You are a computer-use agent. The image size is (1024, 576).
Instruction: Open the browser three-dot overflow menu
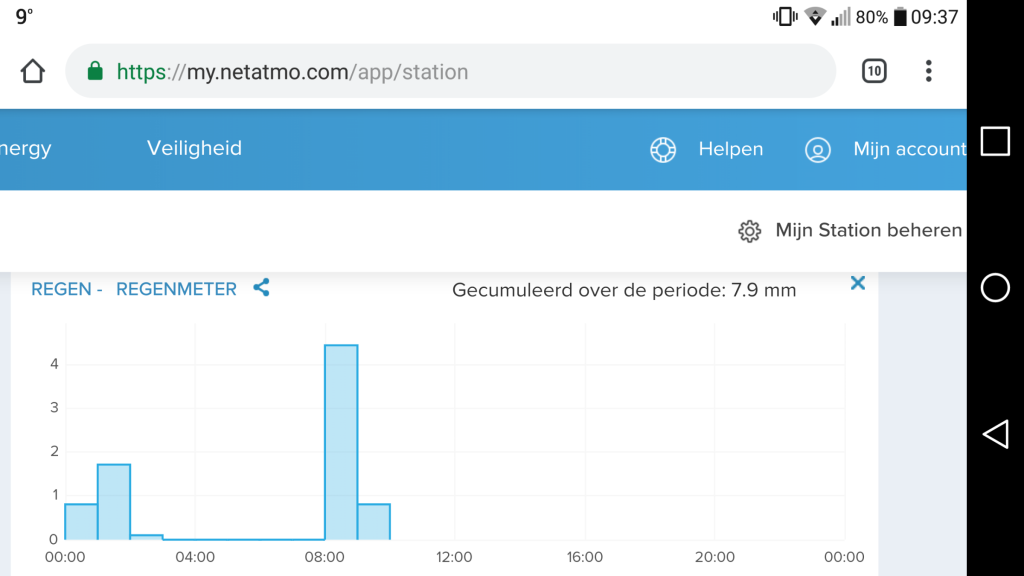(x=928, y=71)
